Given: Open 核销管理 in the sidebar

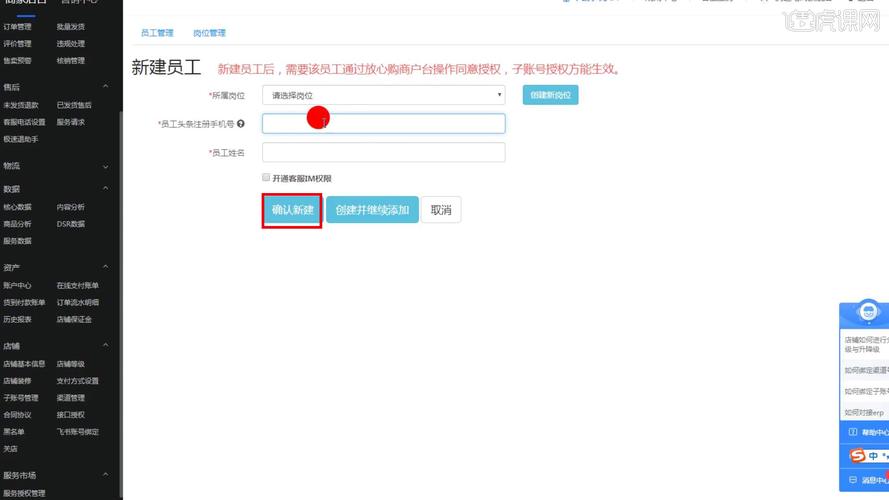Looking at the screenshot, I should click(71, 61).
